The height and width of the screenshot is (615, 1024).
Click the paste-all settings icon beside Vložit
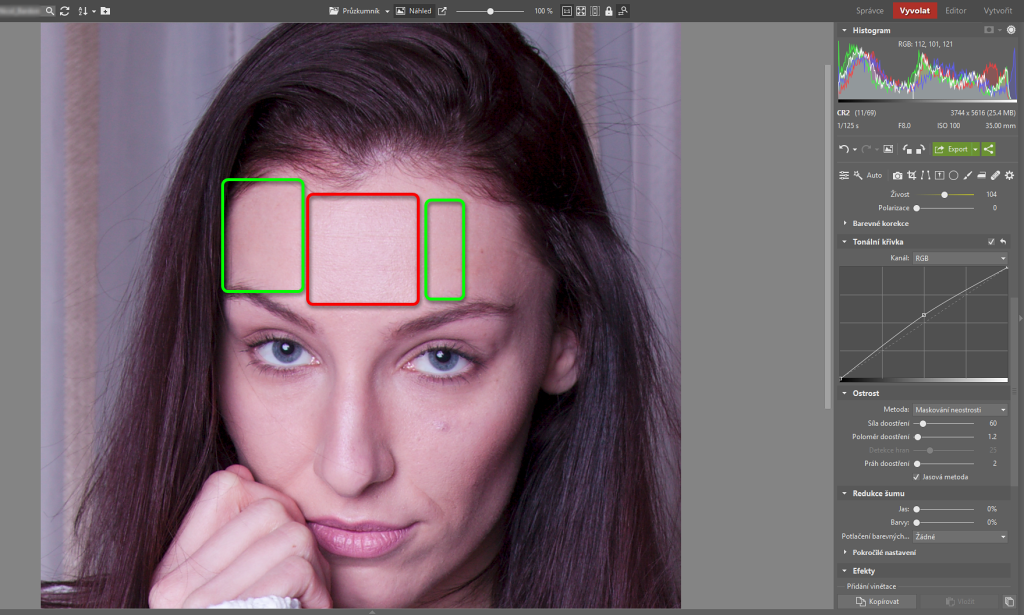point(1009,601)
